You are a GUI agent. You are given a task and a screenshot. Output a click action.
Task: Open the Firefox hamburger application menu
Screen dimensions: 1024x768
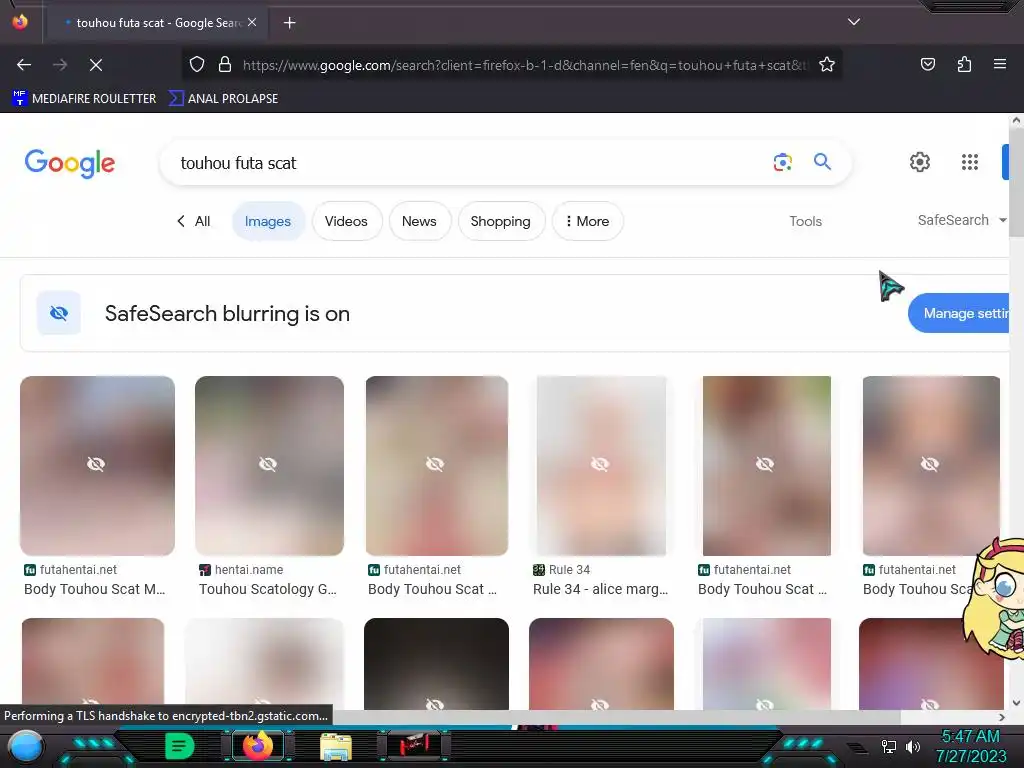[1000, 64]
